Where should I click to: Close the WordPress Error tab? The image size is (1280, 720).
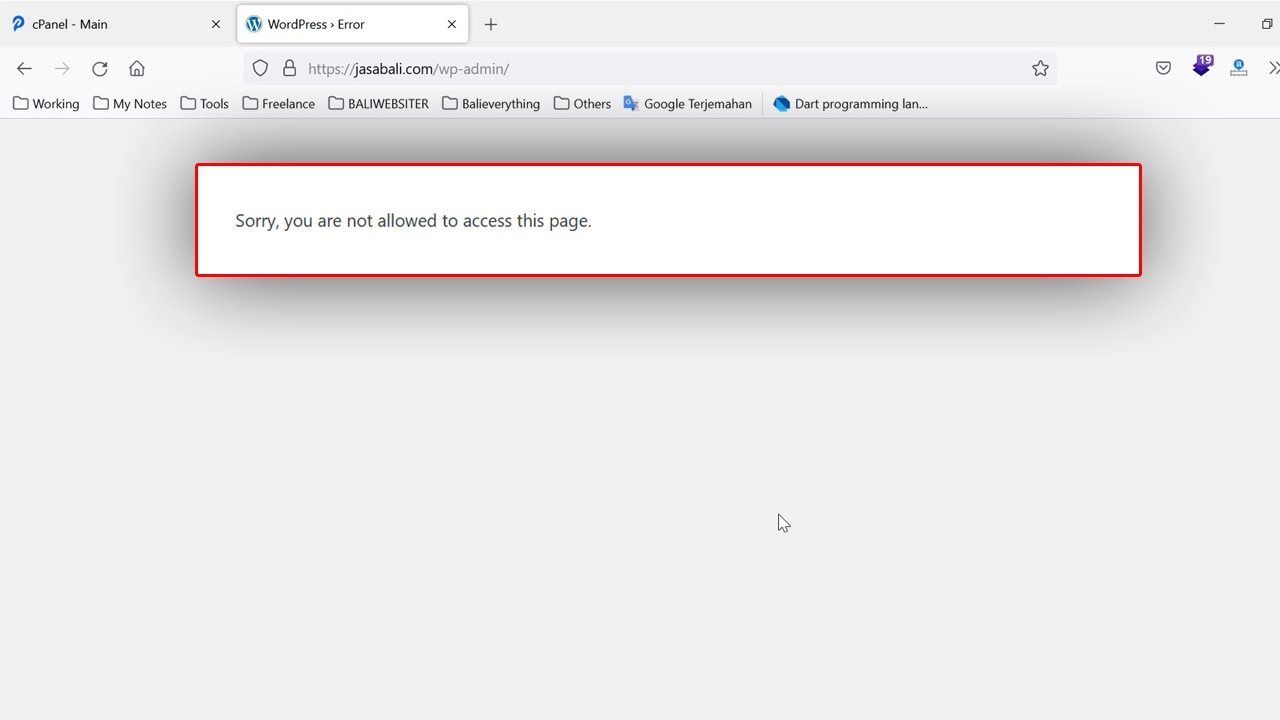[x=452, y=24]
